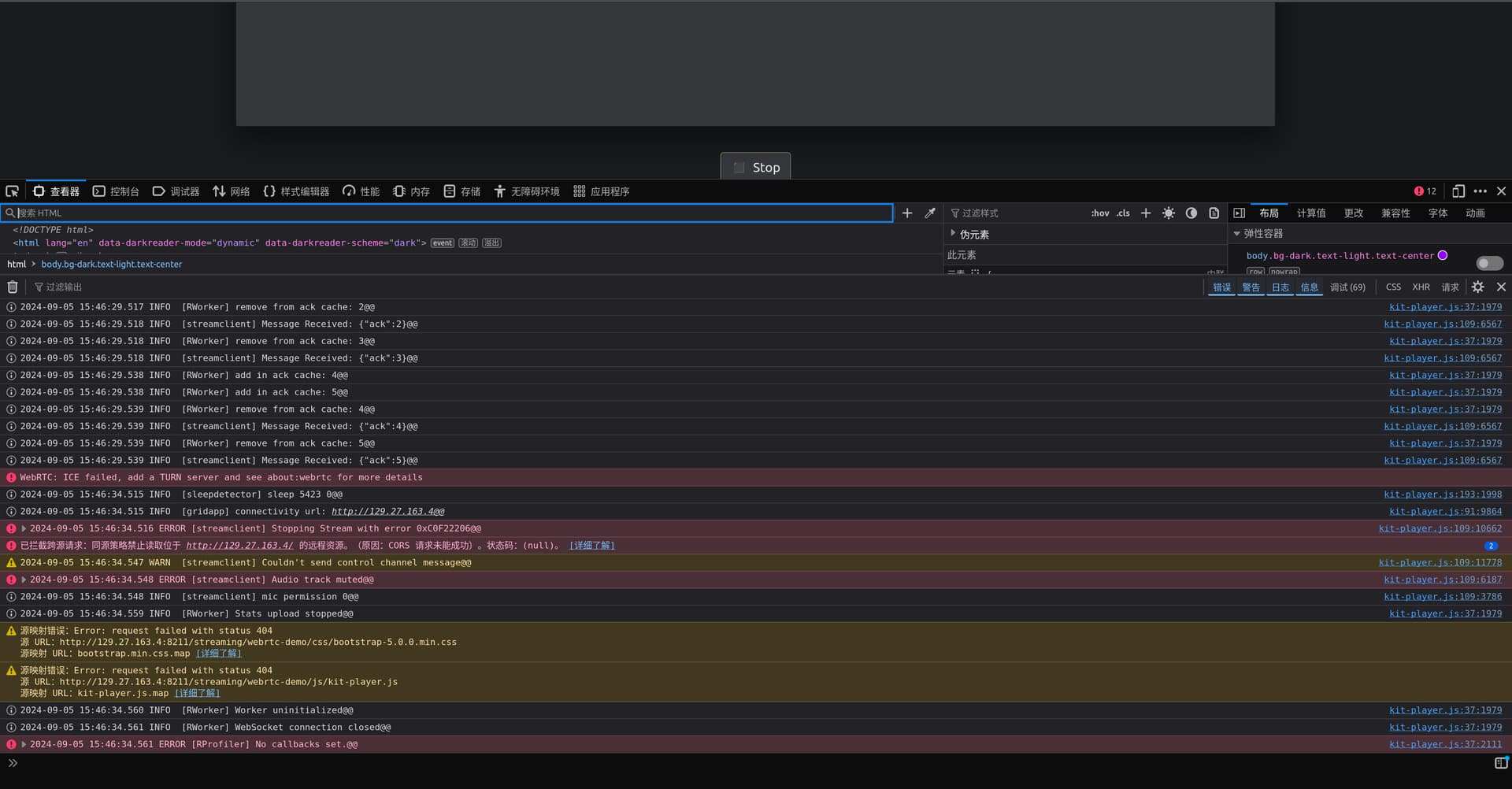This screenshot has height=789, width=1512.
Task: Expand the 'Audio track muted' error entry
Action: click(24, 580)
